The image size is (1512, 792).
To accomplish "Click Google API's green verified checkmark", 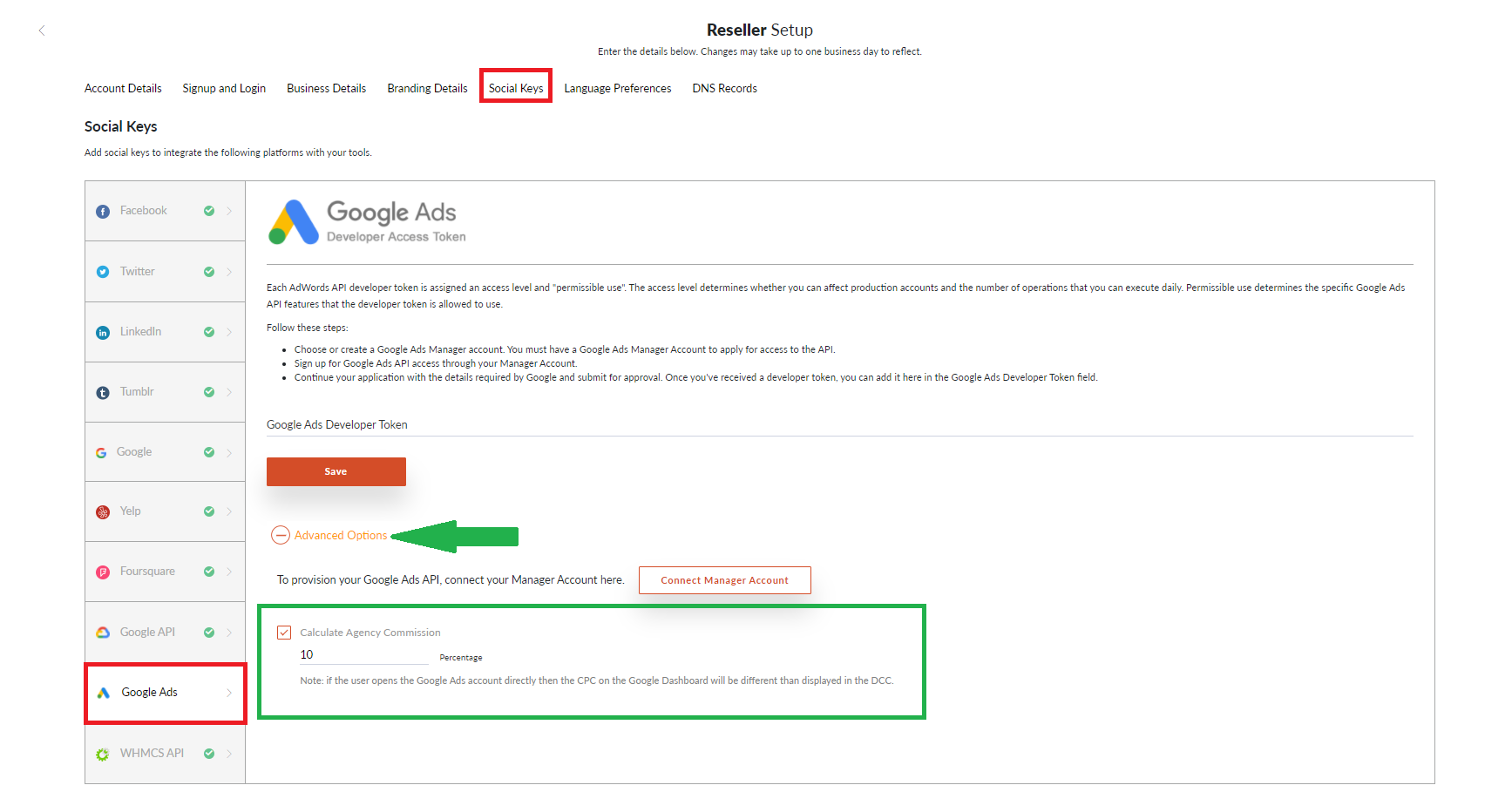I will tap(209, 633).
